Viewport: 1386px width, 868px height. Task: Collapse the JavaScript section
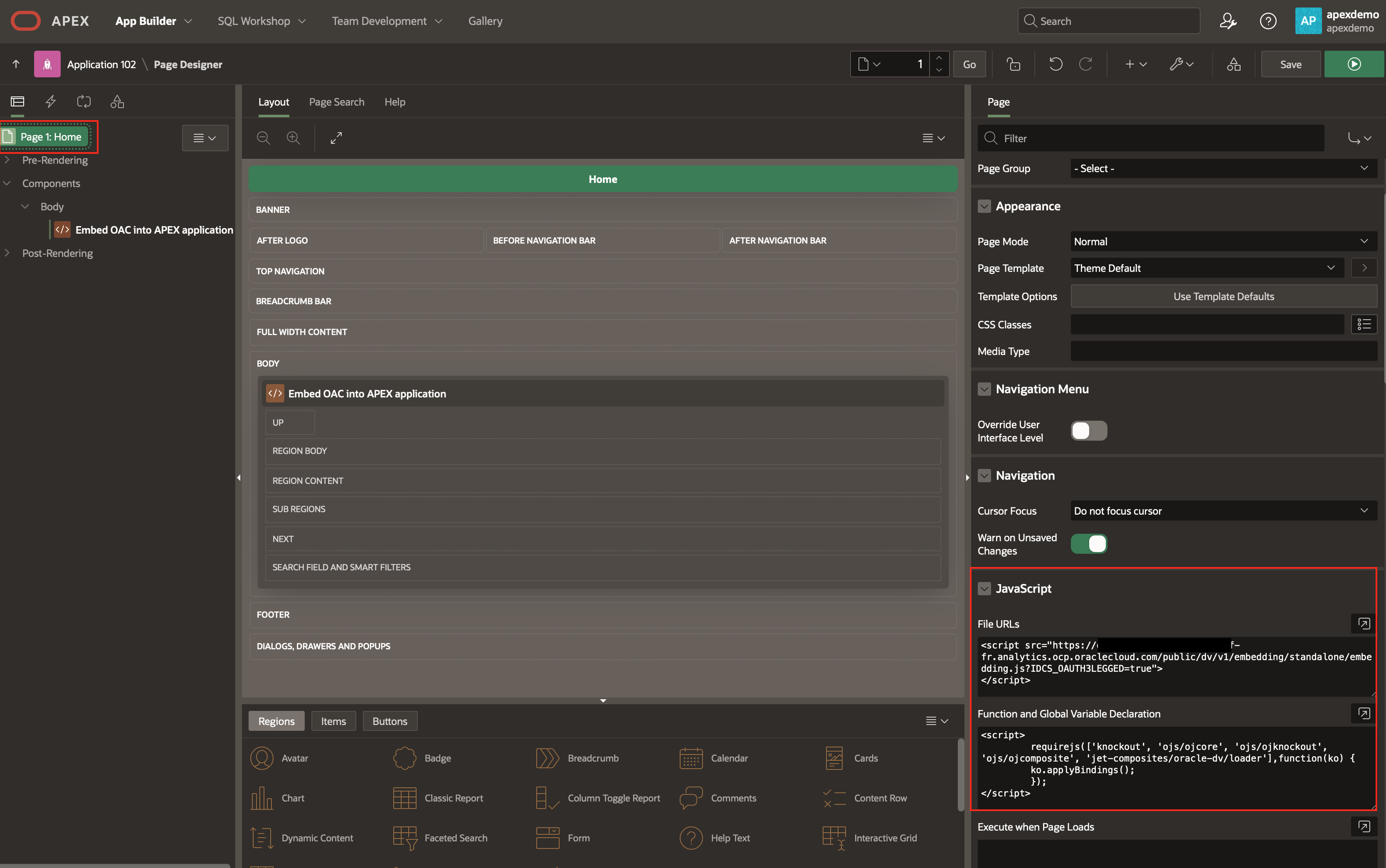tap(984, 588)
